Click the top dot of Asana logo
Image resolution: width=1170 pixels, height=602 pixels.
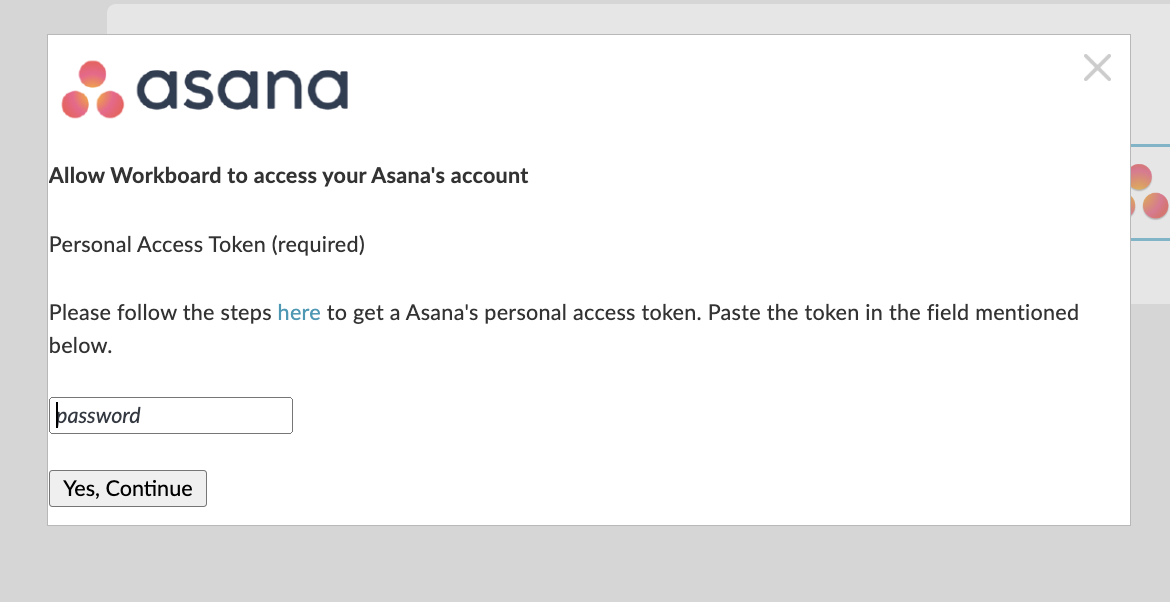pyautogui.click(x=93, y=74)
